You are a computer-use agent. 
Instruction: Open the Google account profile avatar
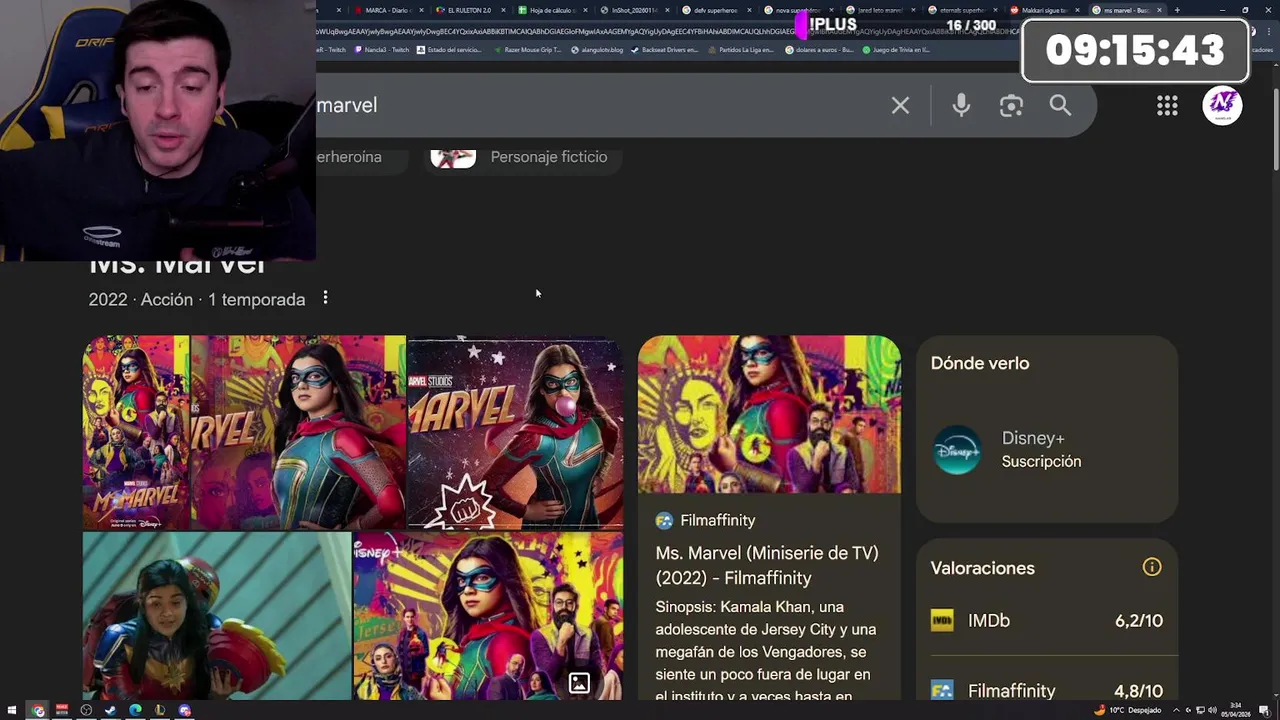click(x=1222, y=105)
